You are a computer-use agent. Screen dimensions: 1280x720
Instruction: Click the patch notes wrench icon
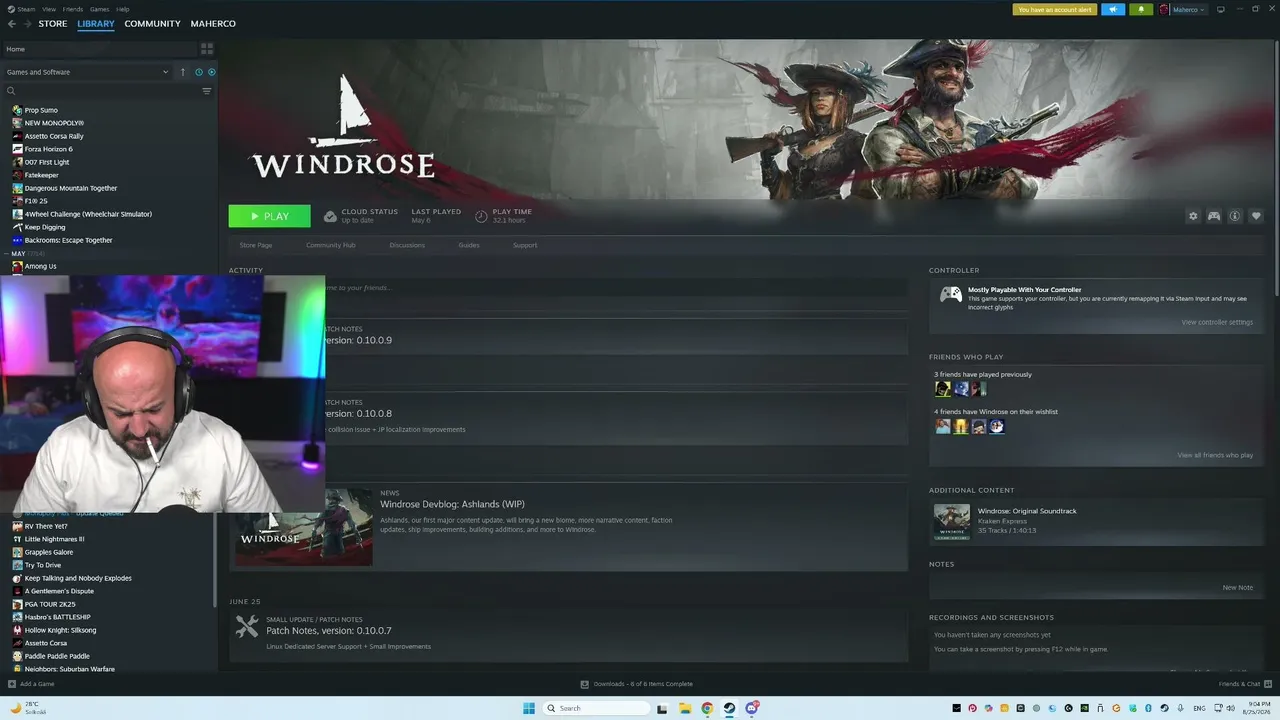[247, 627]
